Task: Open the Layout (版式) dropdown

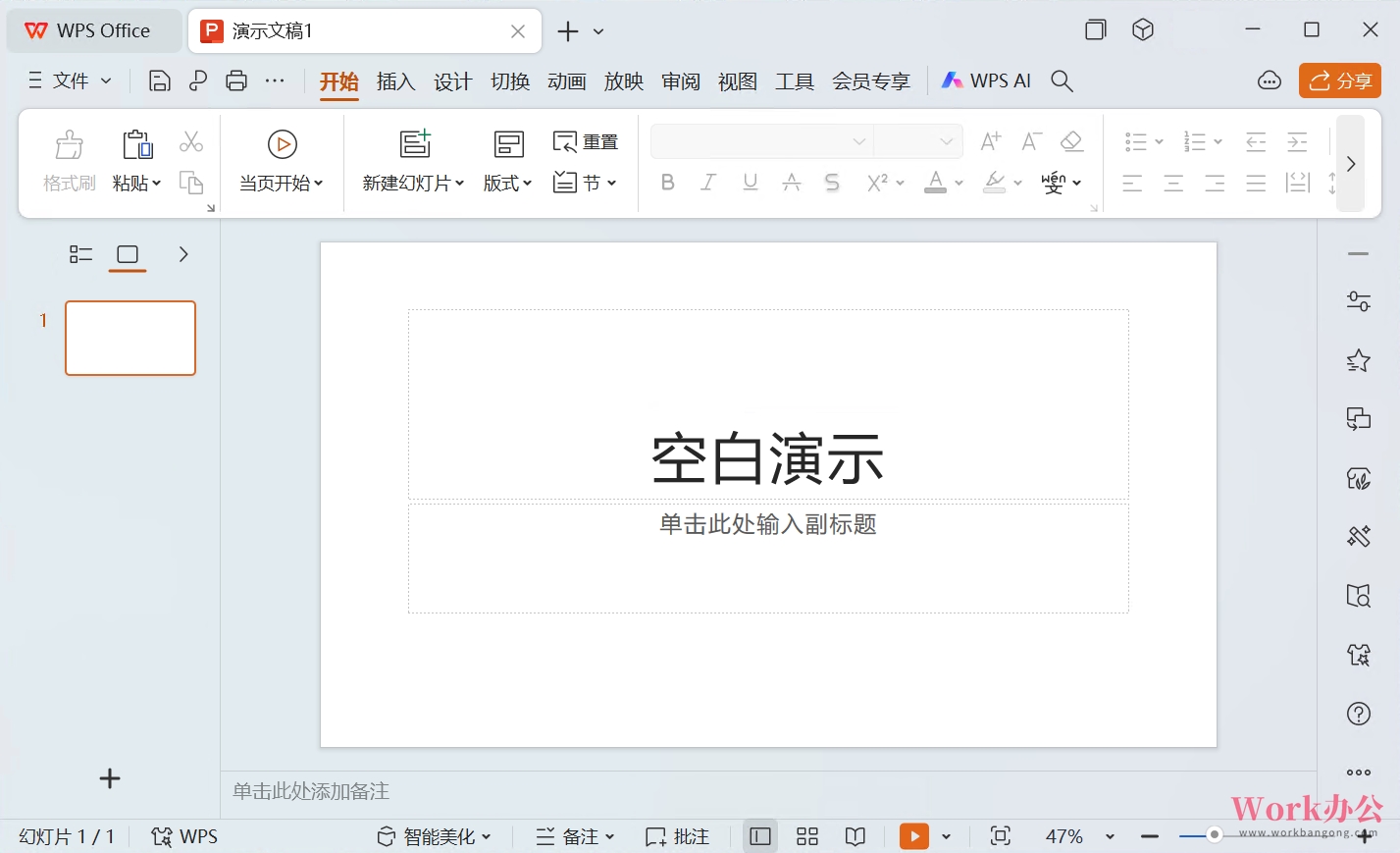Action: pos(508,183)
